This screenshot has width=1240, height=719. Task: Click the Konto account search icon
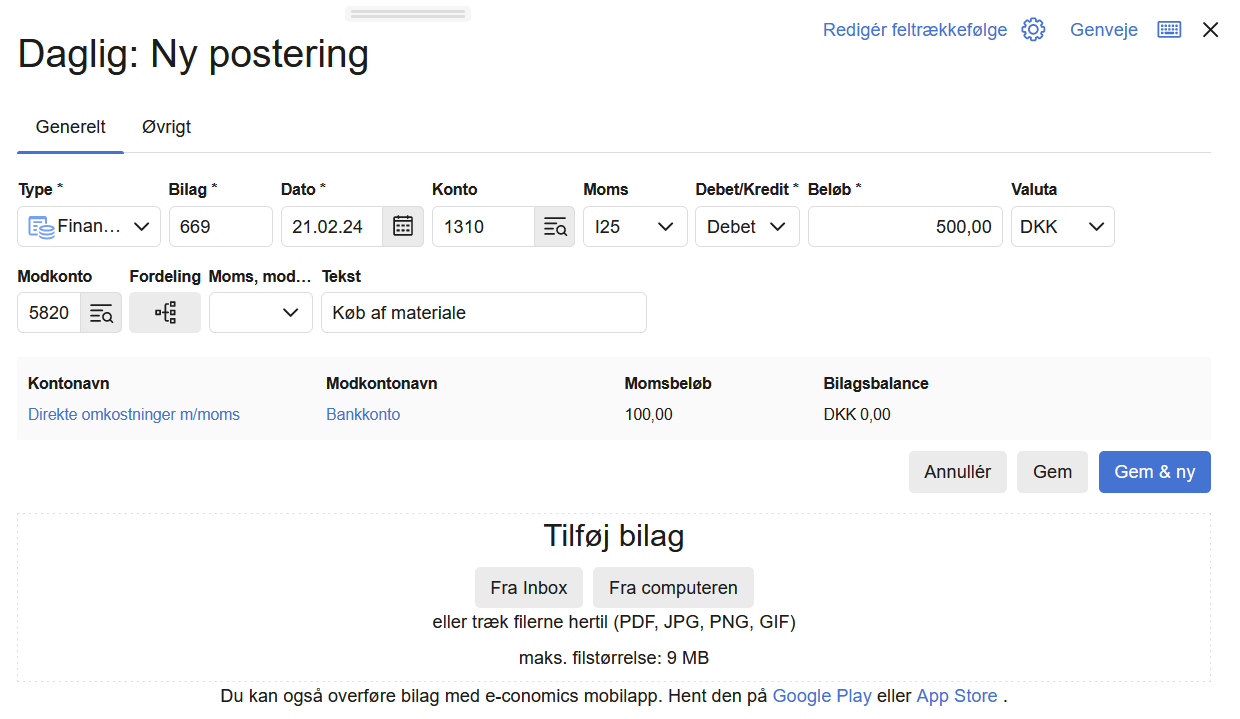point(554,226)
